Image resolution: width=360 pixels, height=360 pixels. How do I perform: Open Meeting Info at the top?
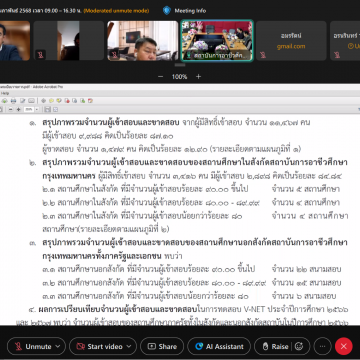click(184, 11)
